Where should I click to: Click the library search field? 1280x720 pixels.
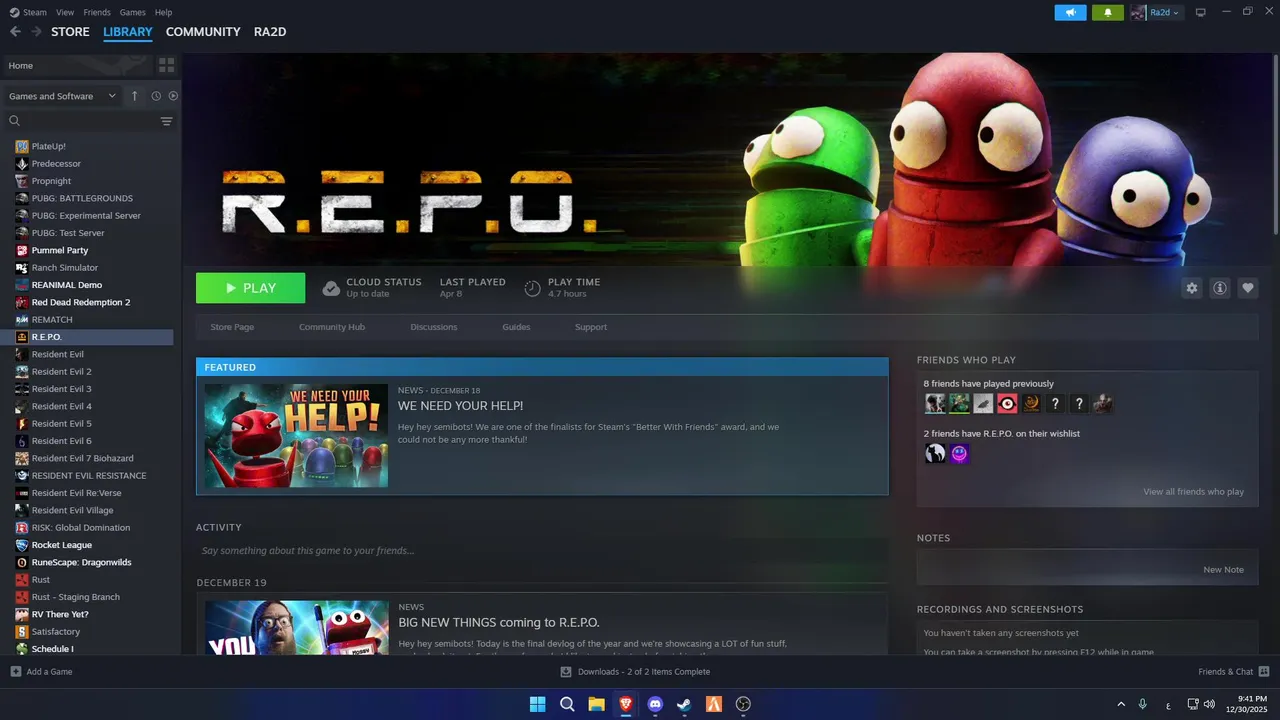[x=80, y=121]
